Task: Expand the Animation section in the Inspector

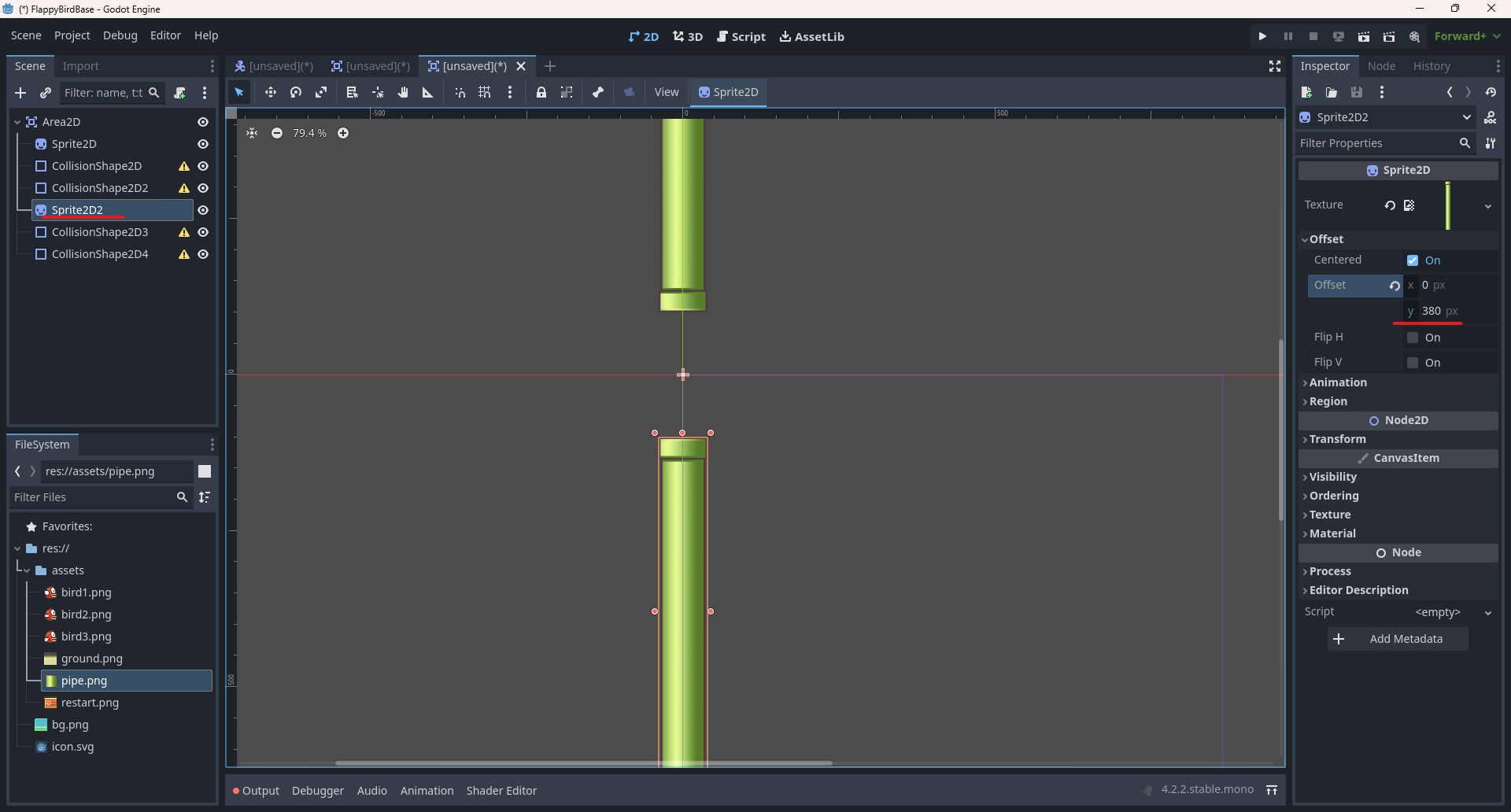Action: coord(1339,382)
